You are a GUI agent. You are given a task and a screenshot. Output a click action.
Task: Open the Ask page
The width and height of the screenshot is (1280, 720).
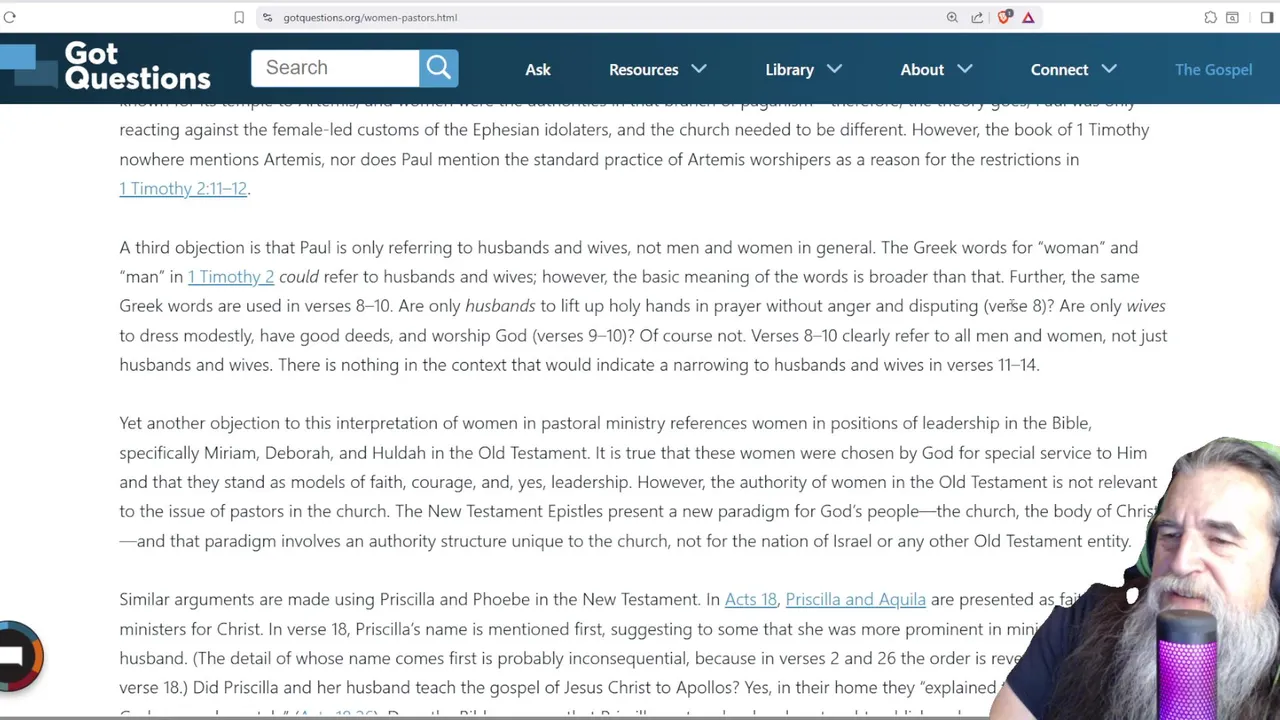click(x=538, y=69)
